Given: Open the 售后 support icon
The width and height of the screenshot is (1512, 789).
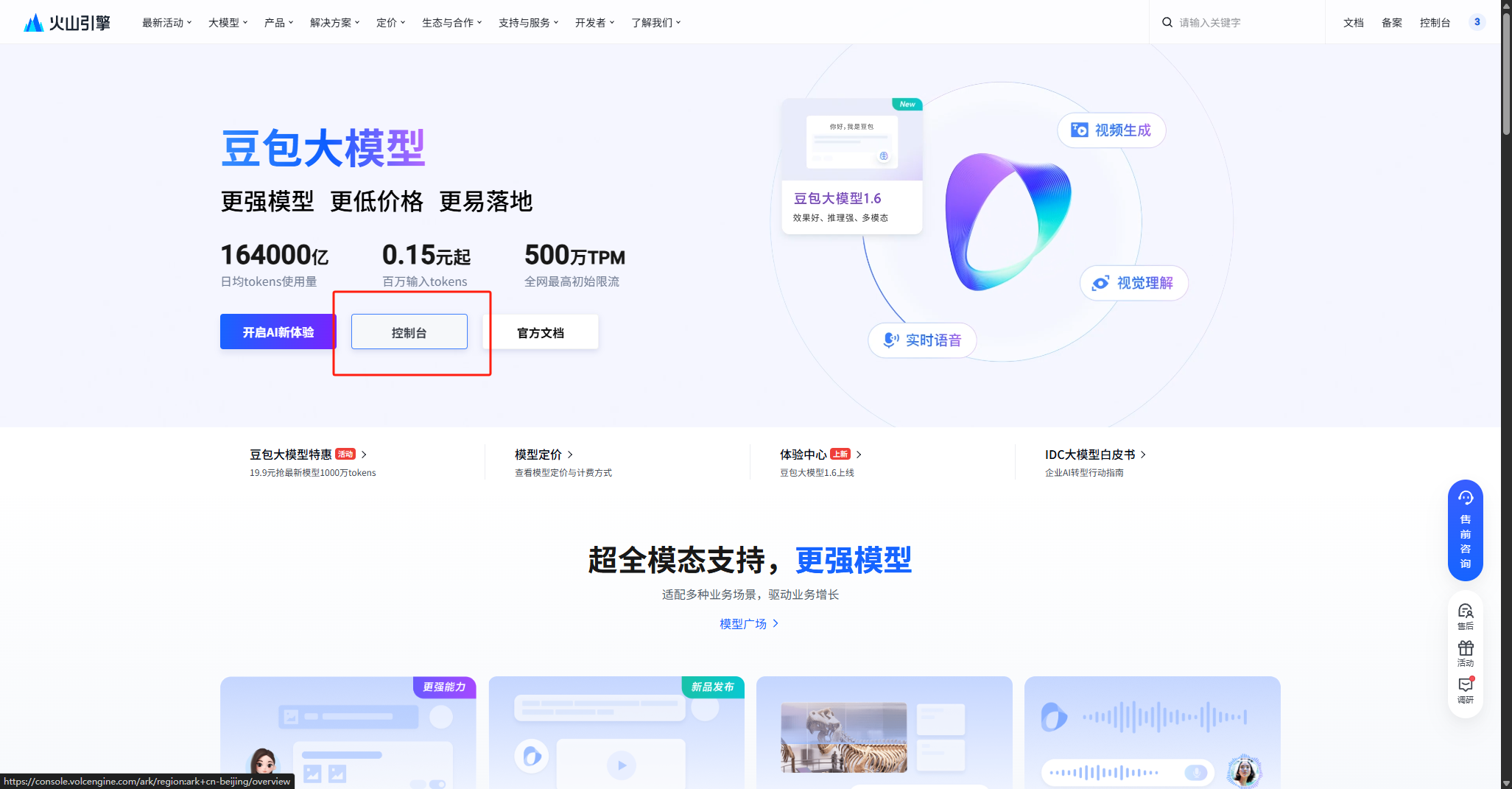Looking at the screenshot, I should (x=1466, y=616).
